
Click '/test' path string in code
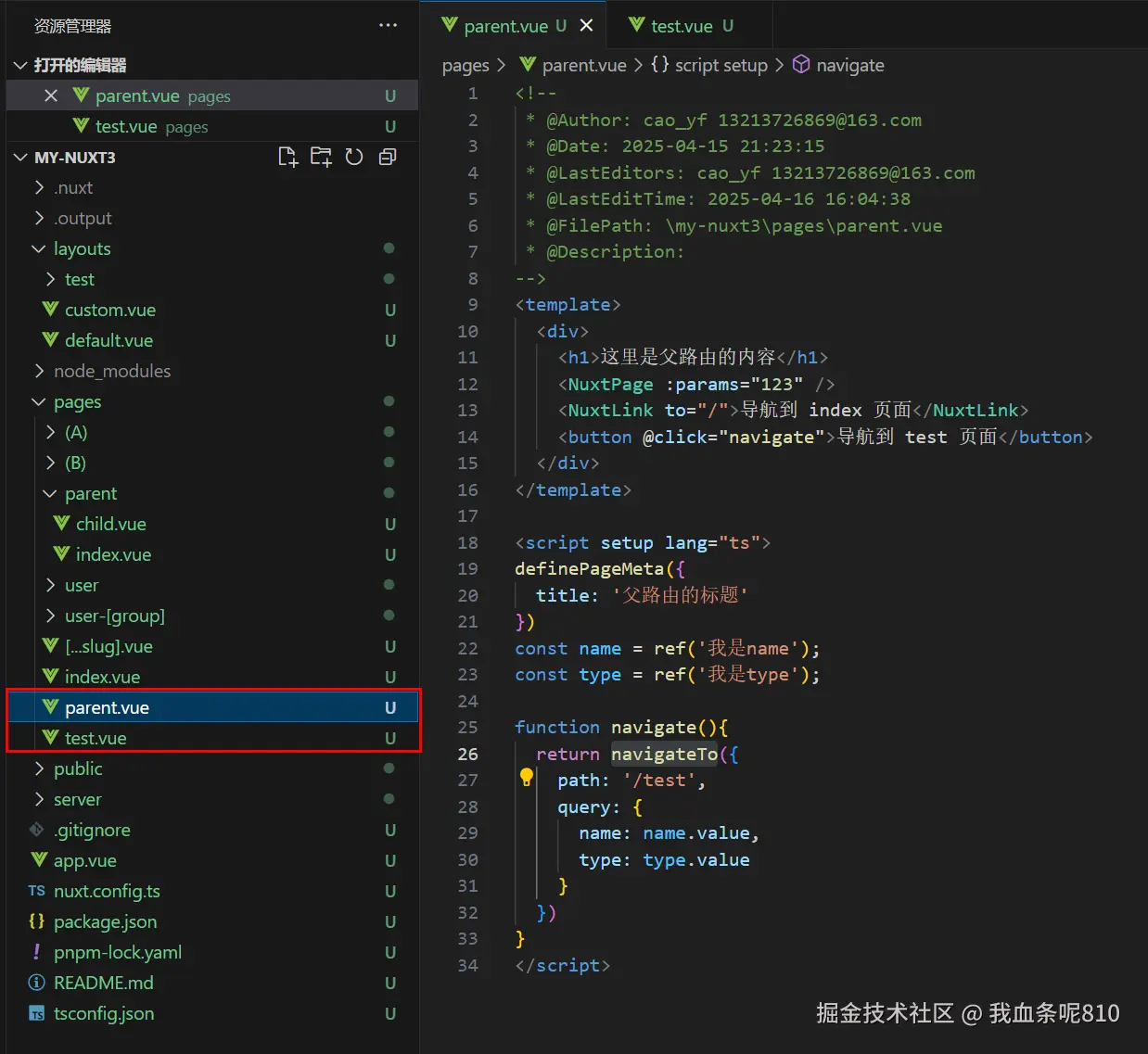658,781
